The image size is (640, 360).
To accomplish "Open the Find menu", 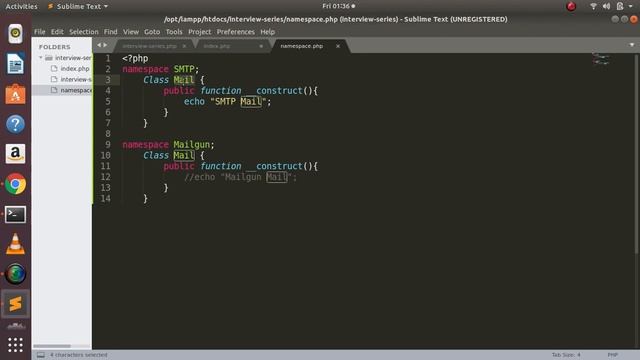I will click(x=110, y=32).
